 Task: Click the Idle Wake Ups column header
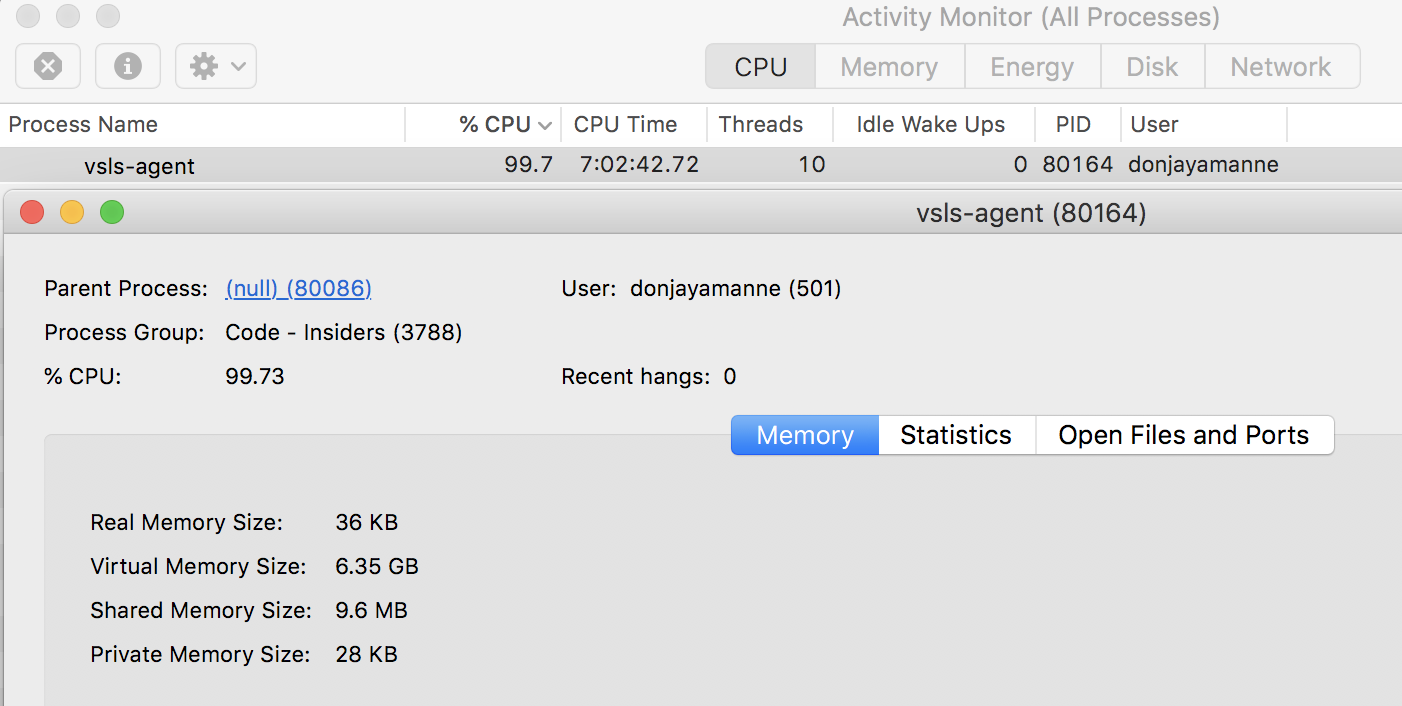(x=930, y=124)
